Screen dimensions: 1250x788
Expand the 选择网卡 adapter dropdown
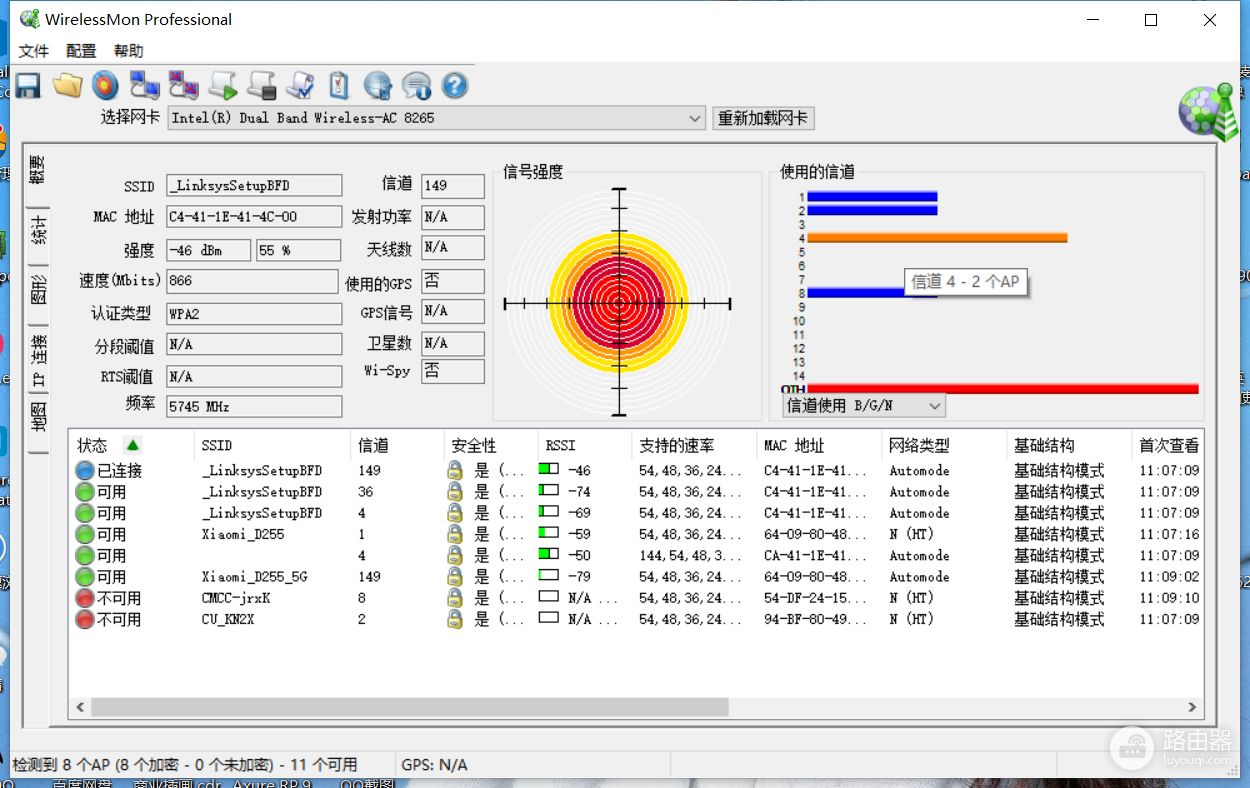[695, 118]
